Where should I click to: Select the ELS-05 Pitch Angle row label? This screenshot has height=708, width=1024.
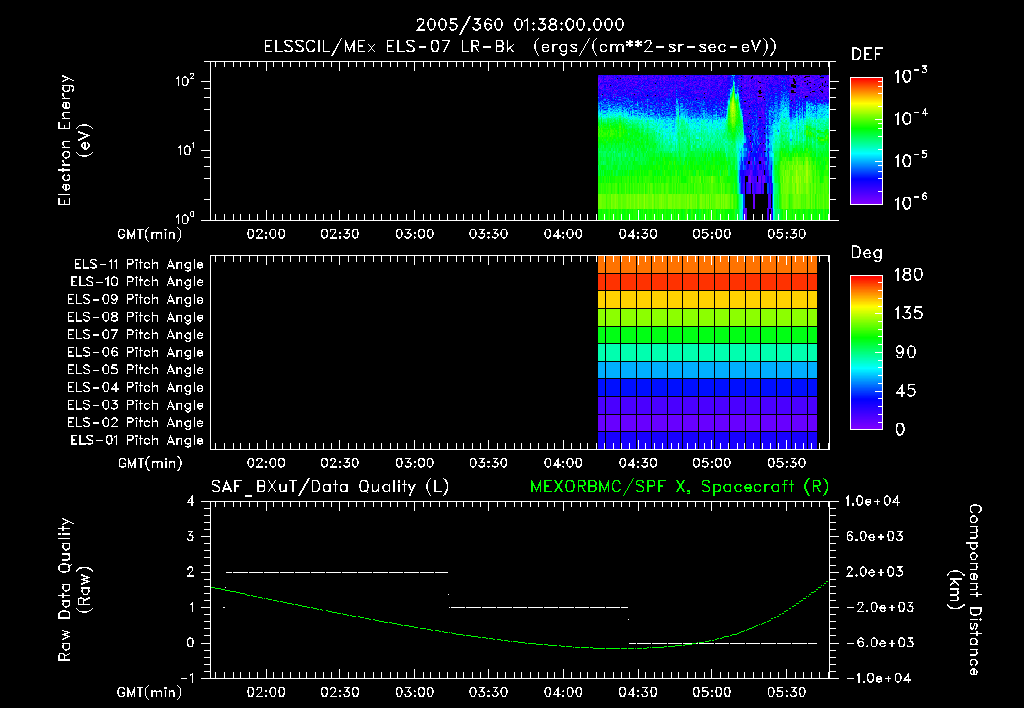(x=135, y=370)
